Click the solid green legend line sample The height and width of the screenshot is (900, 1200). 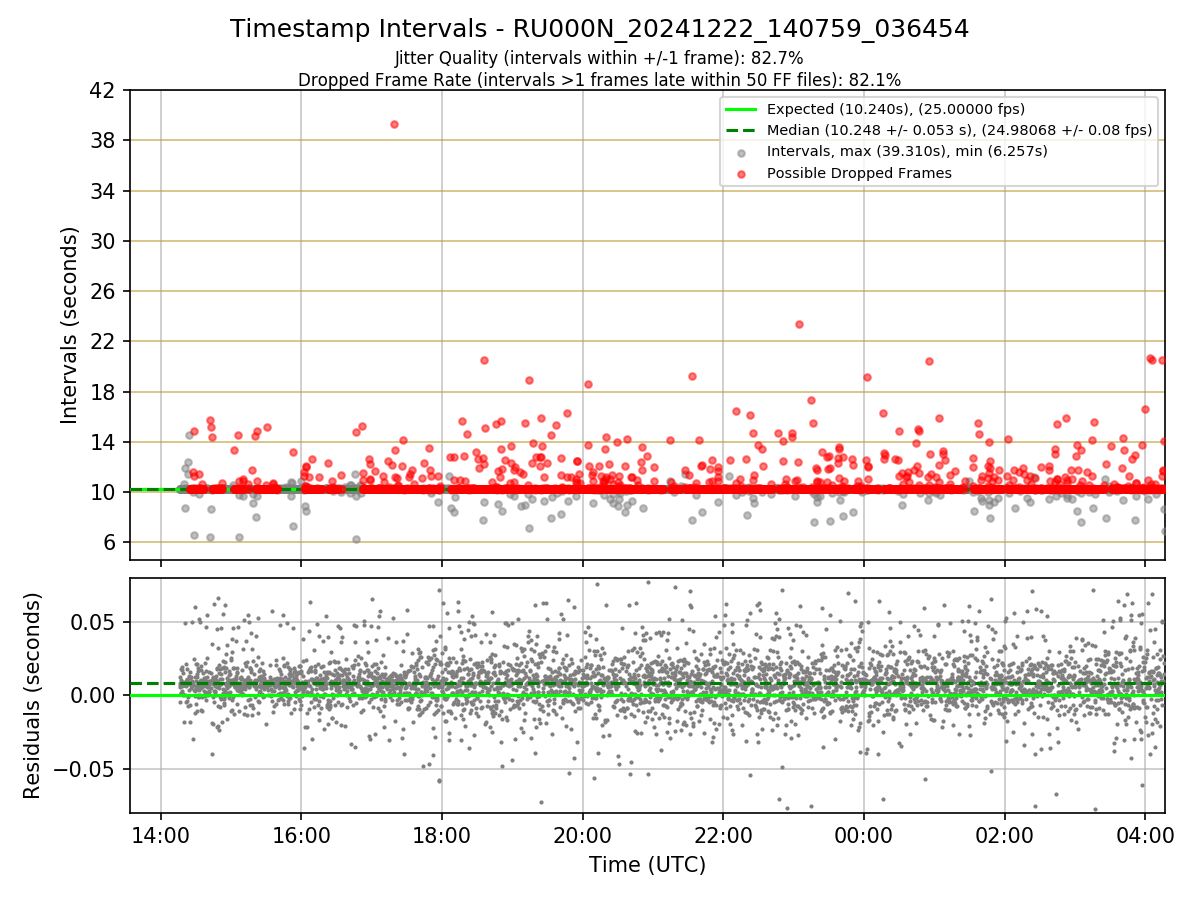point(741,109)
